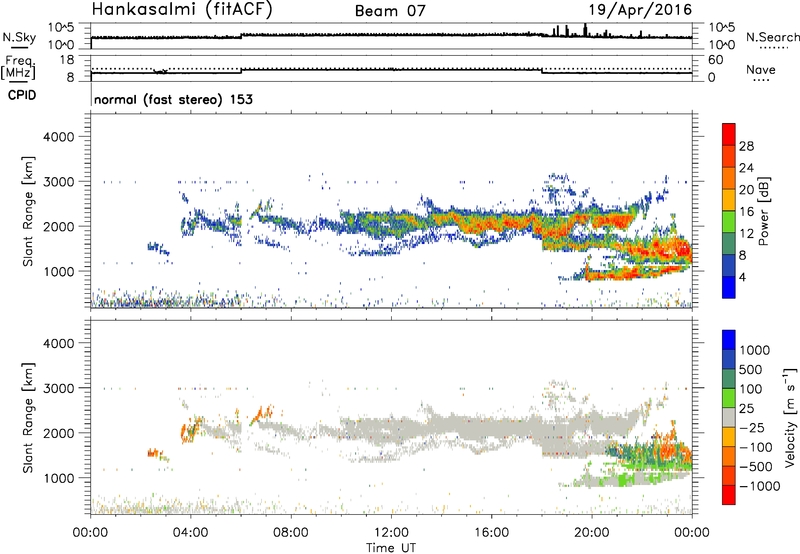Click the '60' tick on Nave axis
The image size is (800, 554).
click(x=716, y=60)
